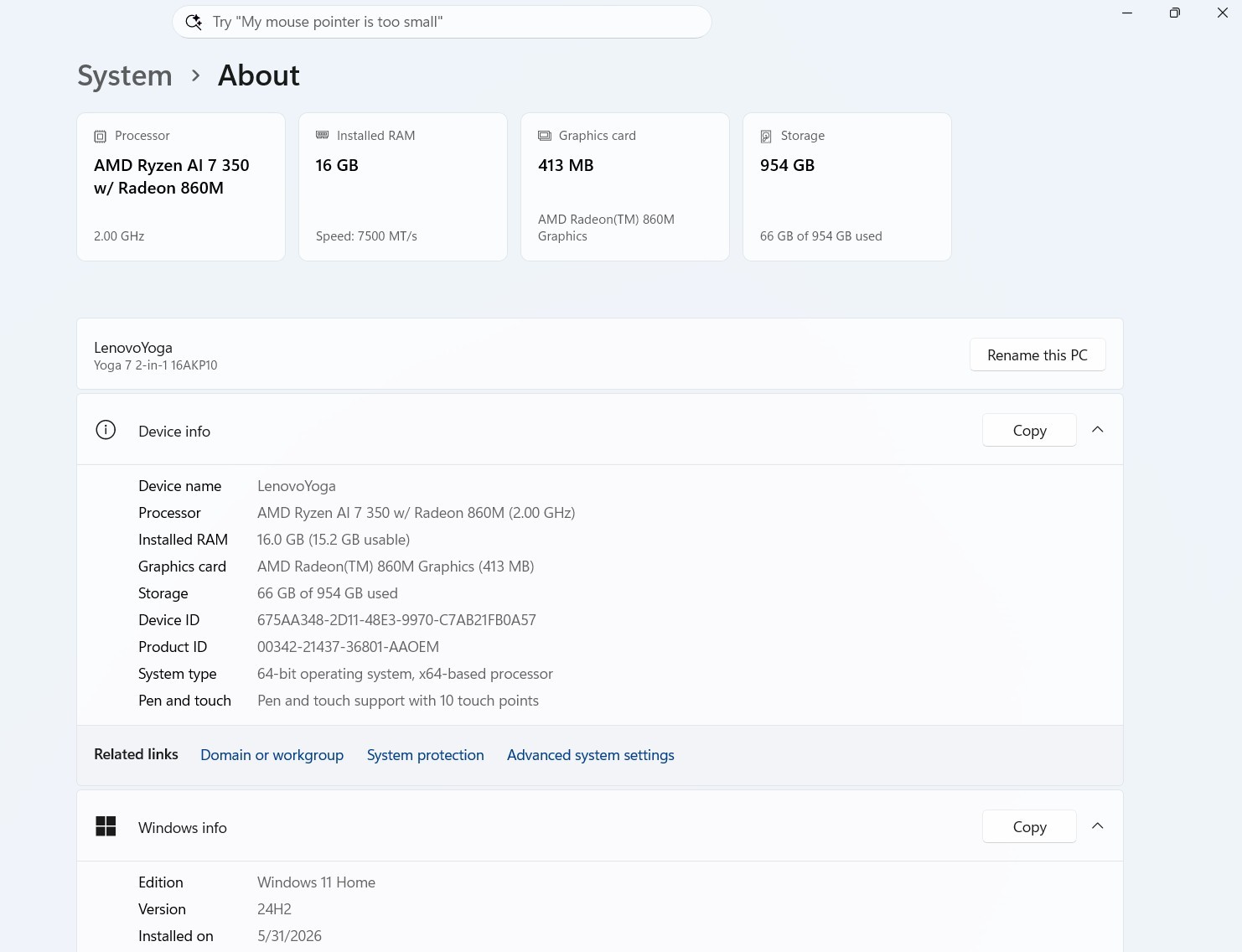This screenshot has height=952, width=1242.
Task: Copy the Windows info details
Action: pos(1029,826)
